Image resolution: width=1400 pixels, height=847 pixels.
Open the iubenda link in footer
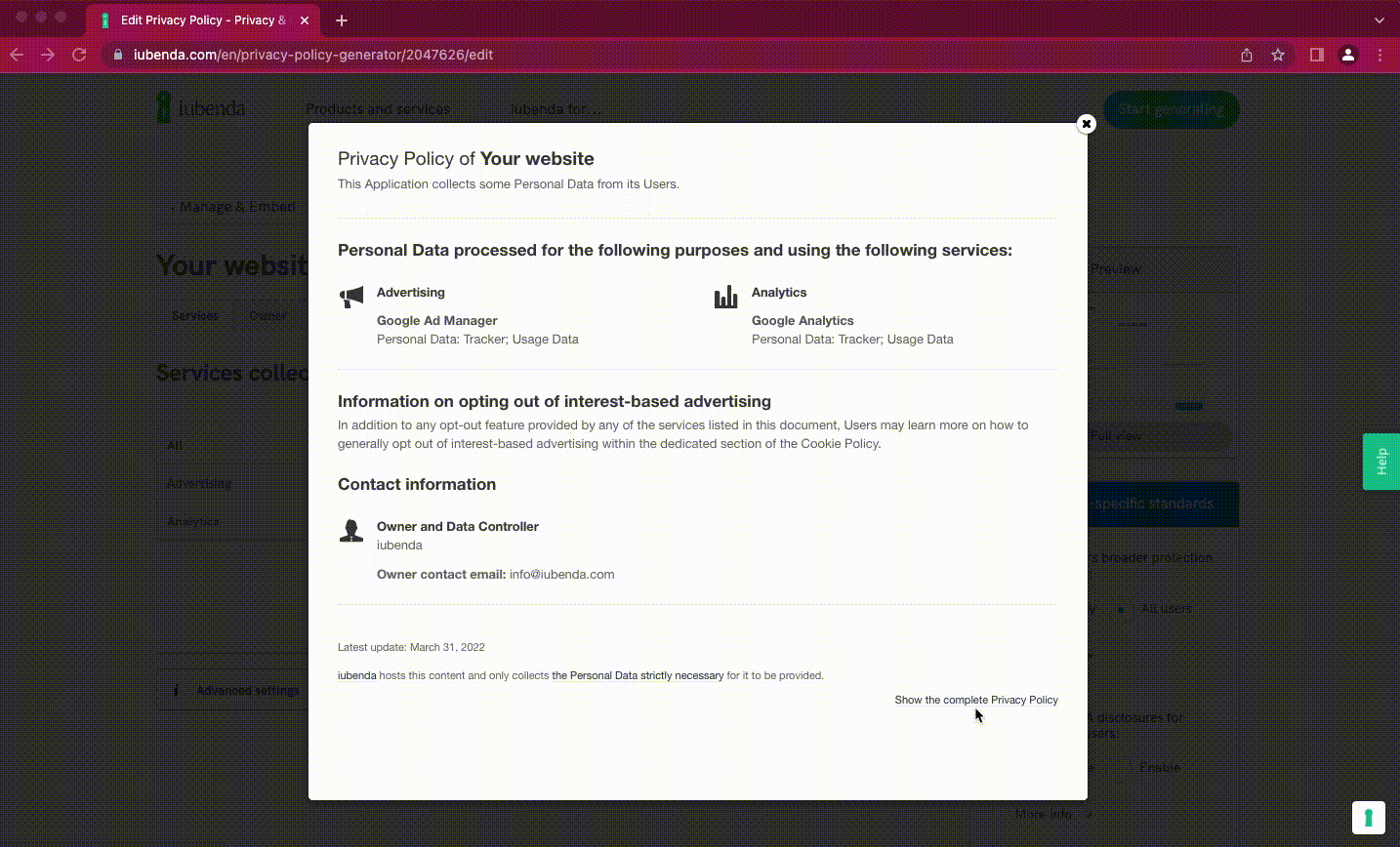pos(356,675)
